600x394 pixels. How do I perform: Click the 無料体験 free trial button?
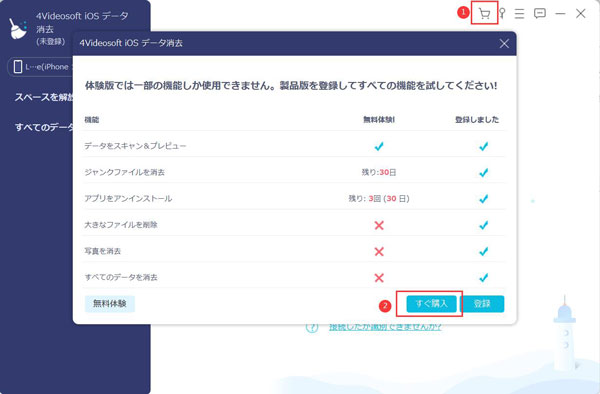110,304
